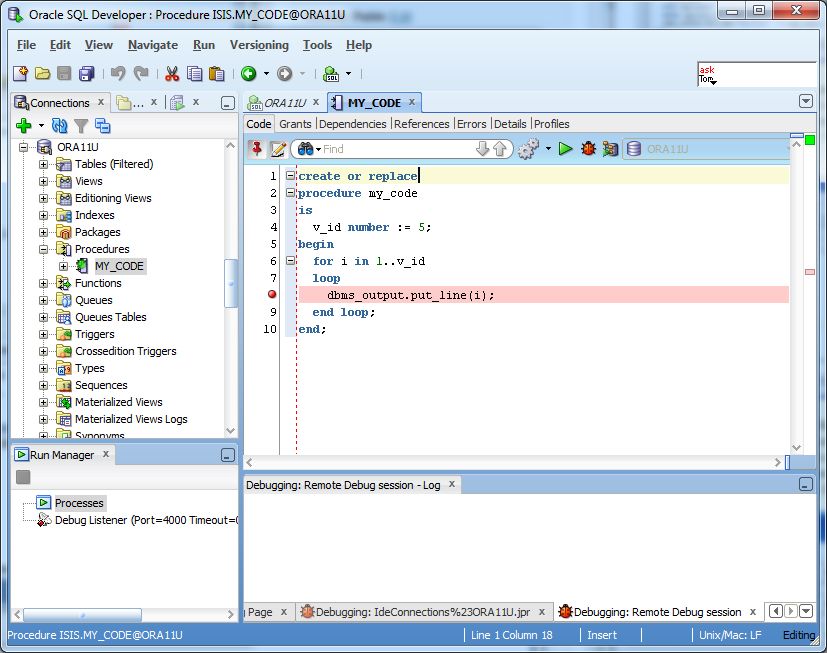The width and height of the screenshot is (827, 653).
Task: Collapse the Procedures tree node
Action: [44, 249]
